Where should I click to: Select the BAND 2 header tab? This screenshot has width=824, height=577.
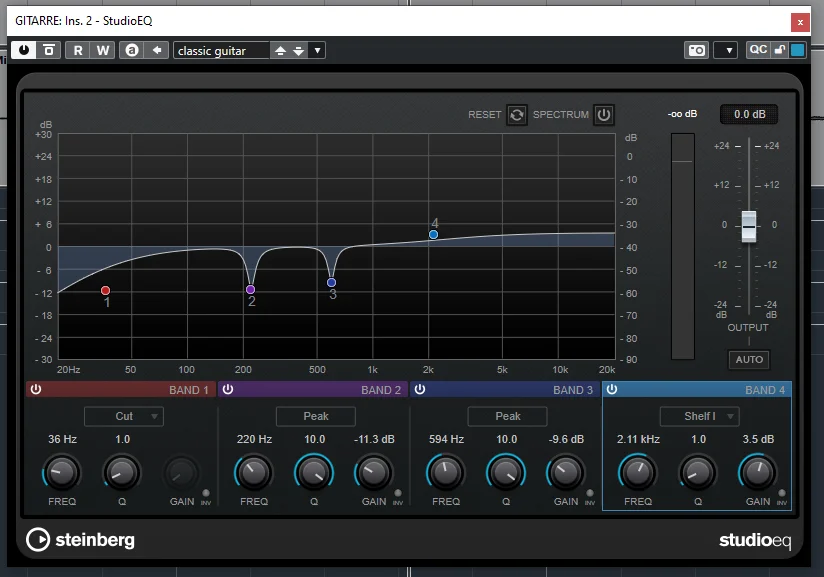point(313,389)
